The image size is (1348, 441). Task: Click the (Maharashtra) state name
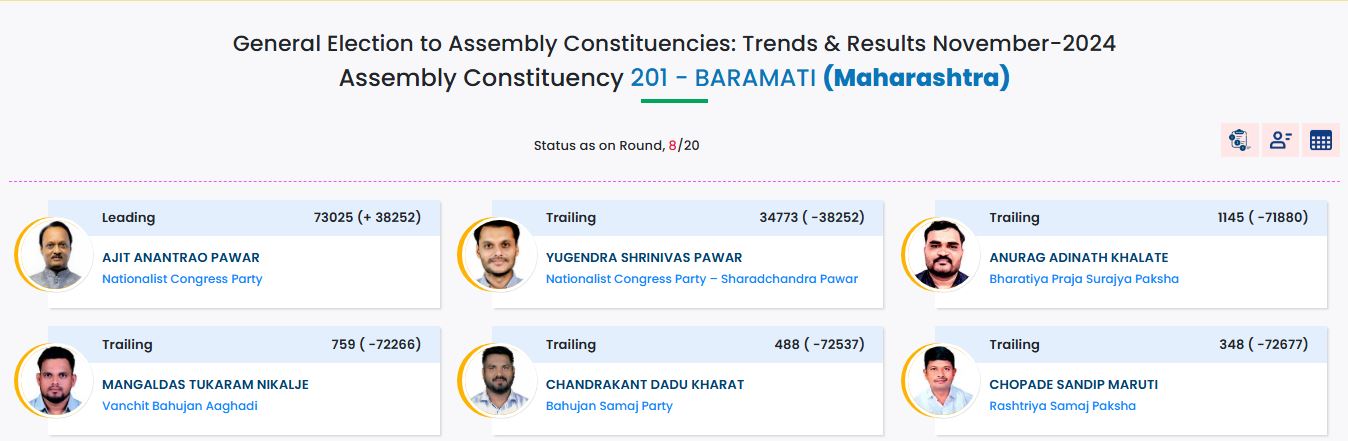[916, 77]
